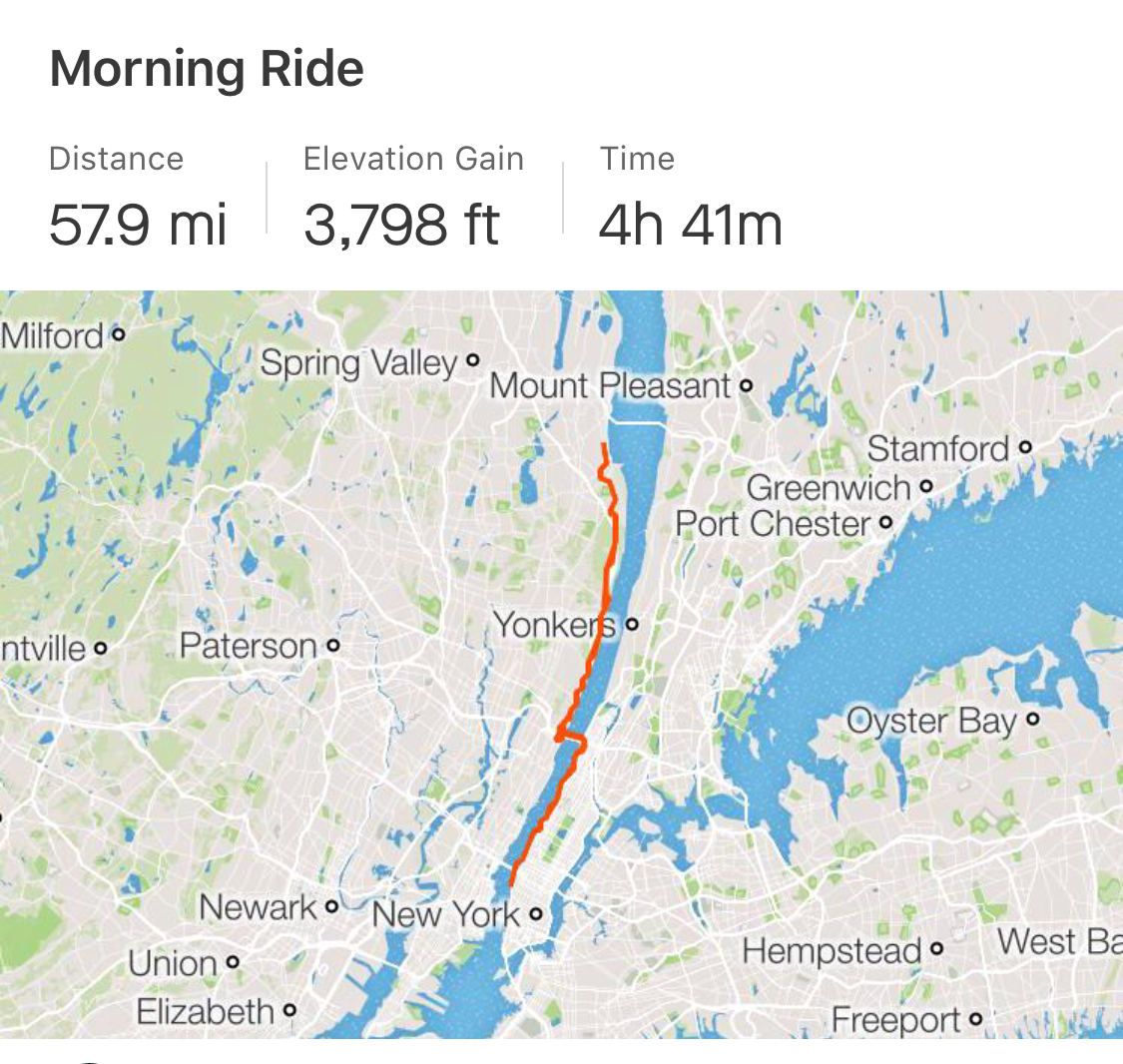Tap the 4h 41m time value
The width and height of the screenshot is (1123, 1064).
coord(690,224)
